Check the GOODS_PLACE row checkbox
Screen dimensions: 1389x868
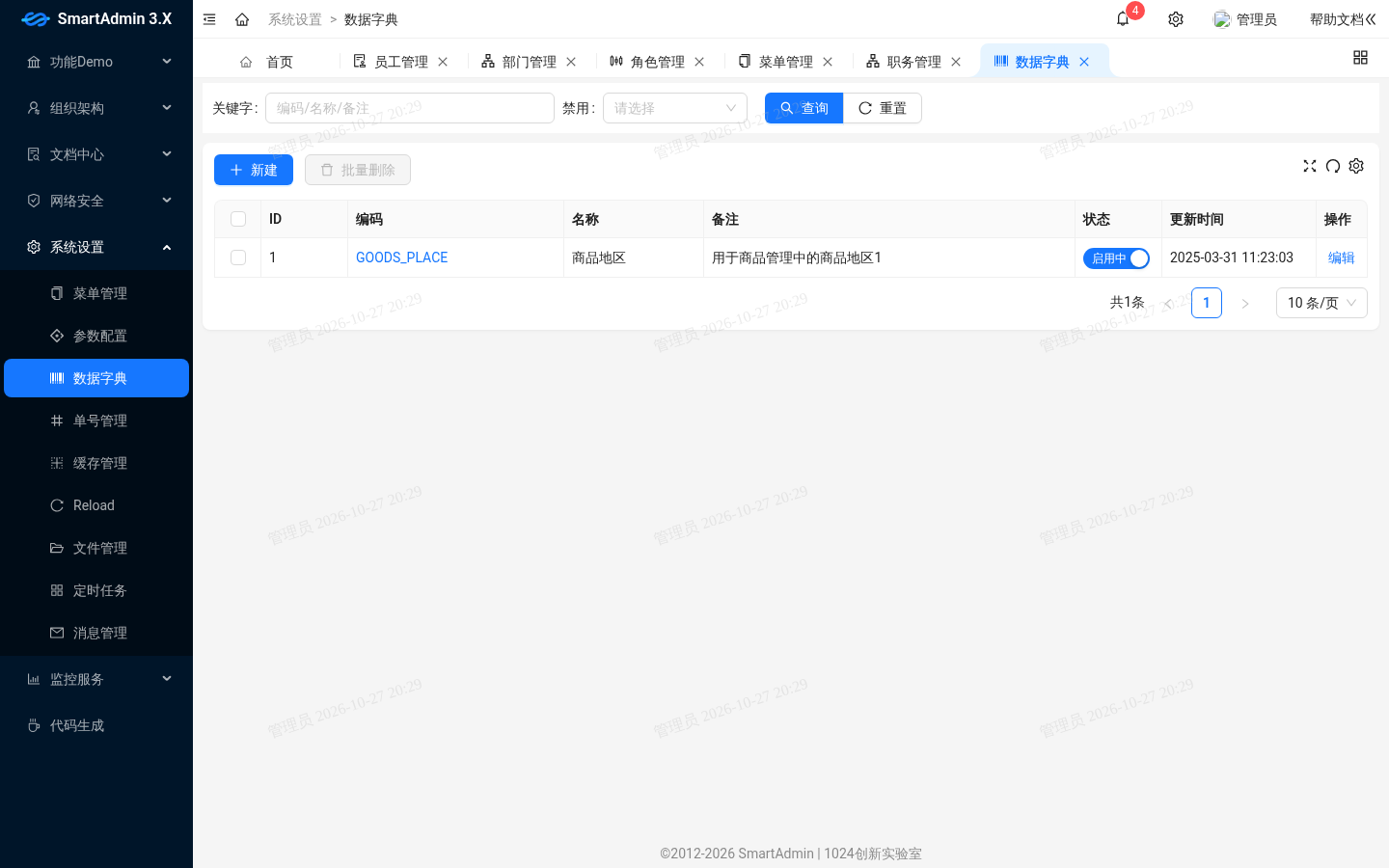[238, 258]
